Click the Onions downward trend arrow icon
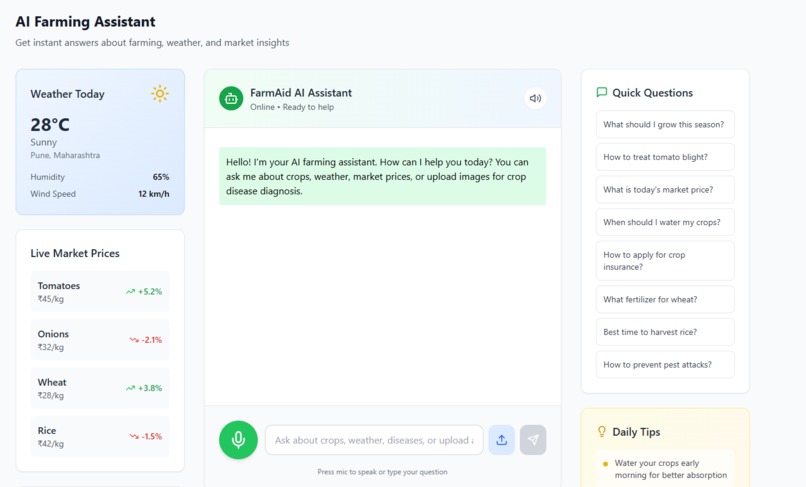This screenshot has width=806, height=487. pyautogui.click(x=134, y=340)
